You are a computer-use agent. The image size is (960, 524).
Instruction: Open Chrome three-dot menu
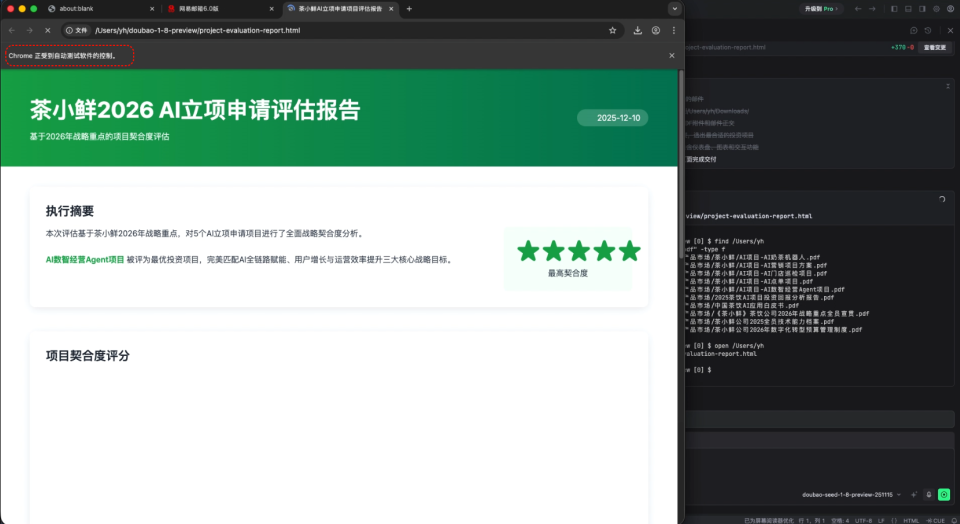tap(673, 30)
